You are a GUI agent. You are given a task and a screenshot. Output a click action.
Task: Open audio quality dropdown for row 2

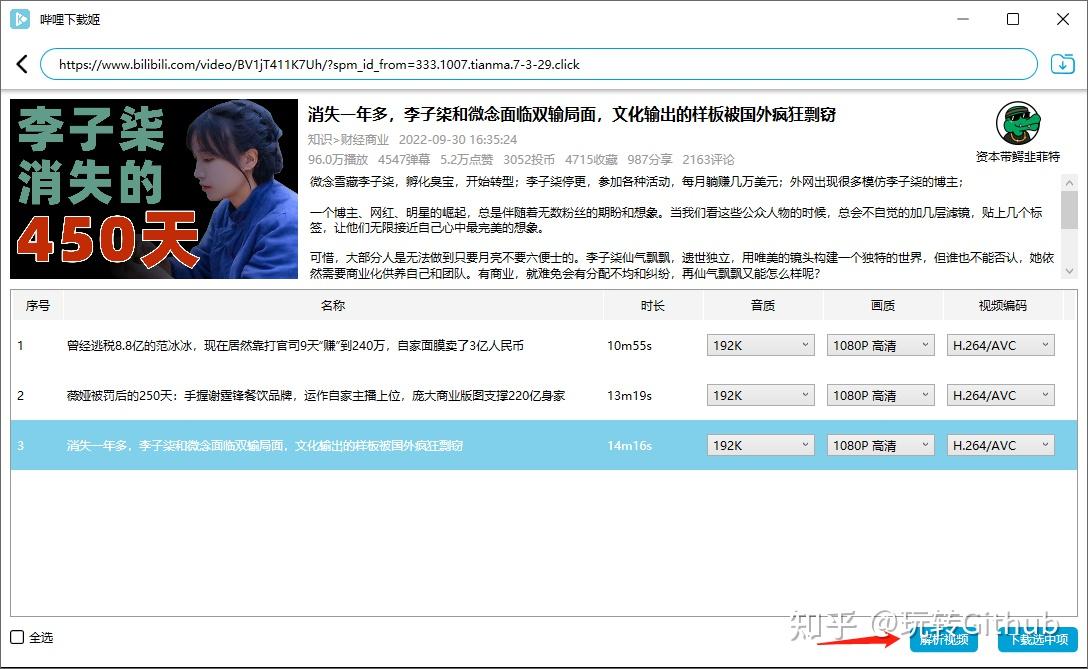coord(760,395)
